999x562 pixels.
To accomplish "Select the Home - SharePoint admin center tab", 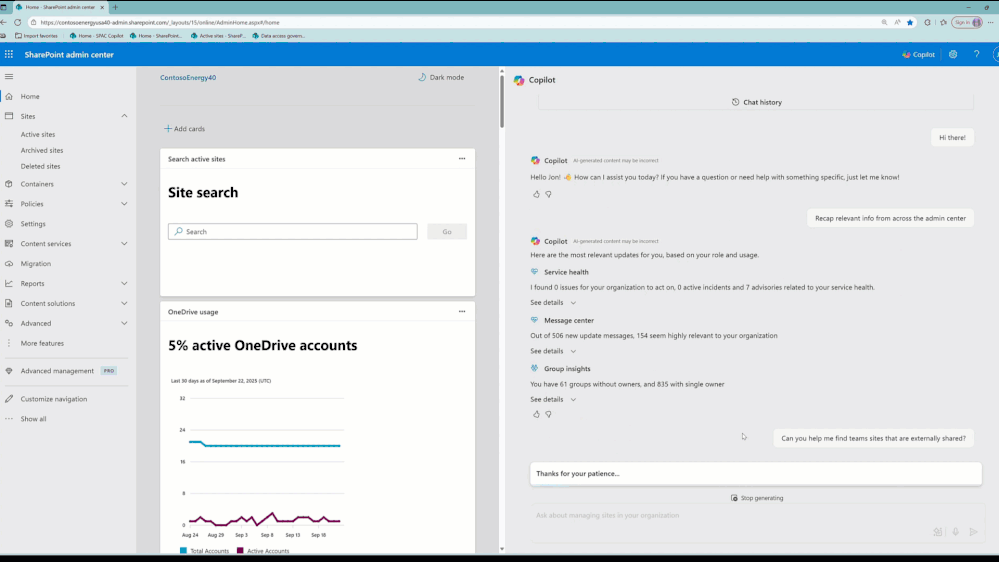I will pyautogui.click(x=60, y=7).
